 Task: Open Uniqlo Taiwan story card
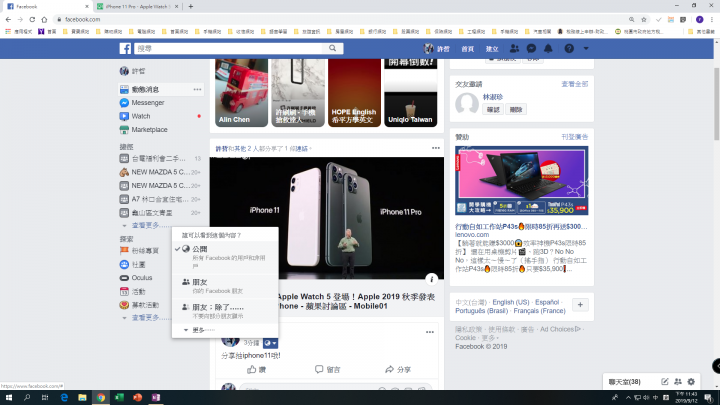(411, 93)
